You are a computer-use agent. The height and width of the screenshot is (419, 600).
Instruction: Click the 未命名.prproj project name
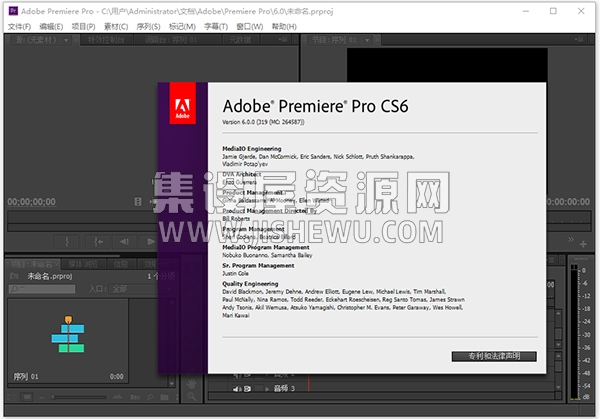(50, 276)
